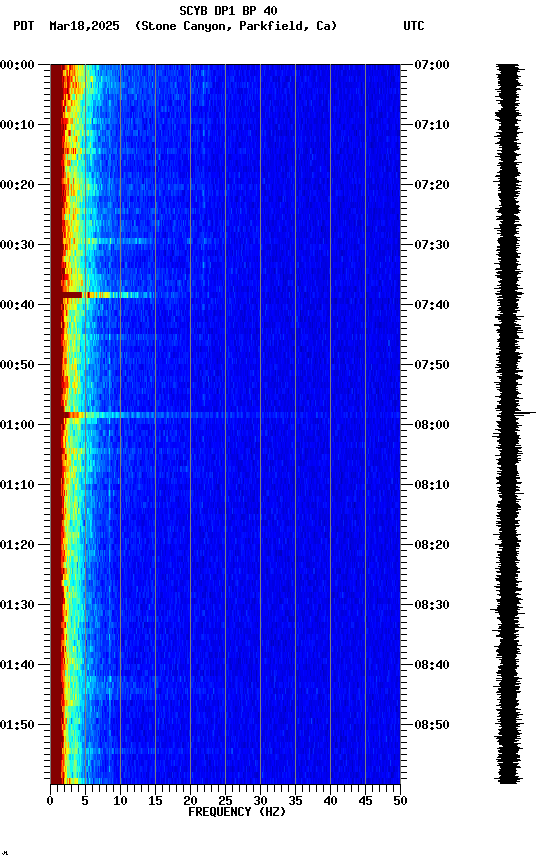
Task: Click the '08:40' UTC time label
Action: click(x=432, y=665)
